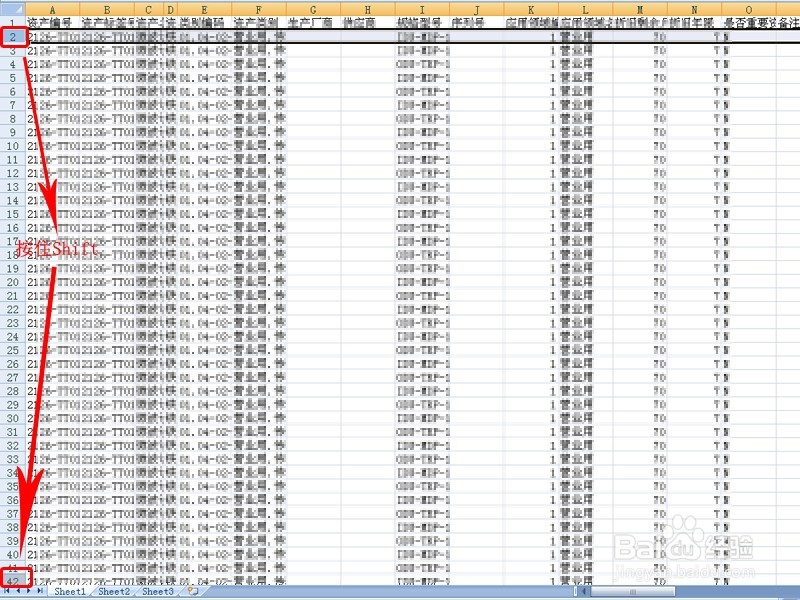Select row 8 header

pos(12,118)
